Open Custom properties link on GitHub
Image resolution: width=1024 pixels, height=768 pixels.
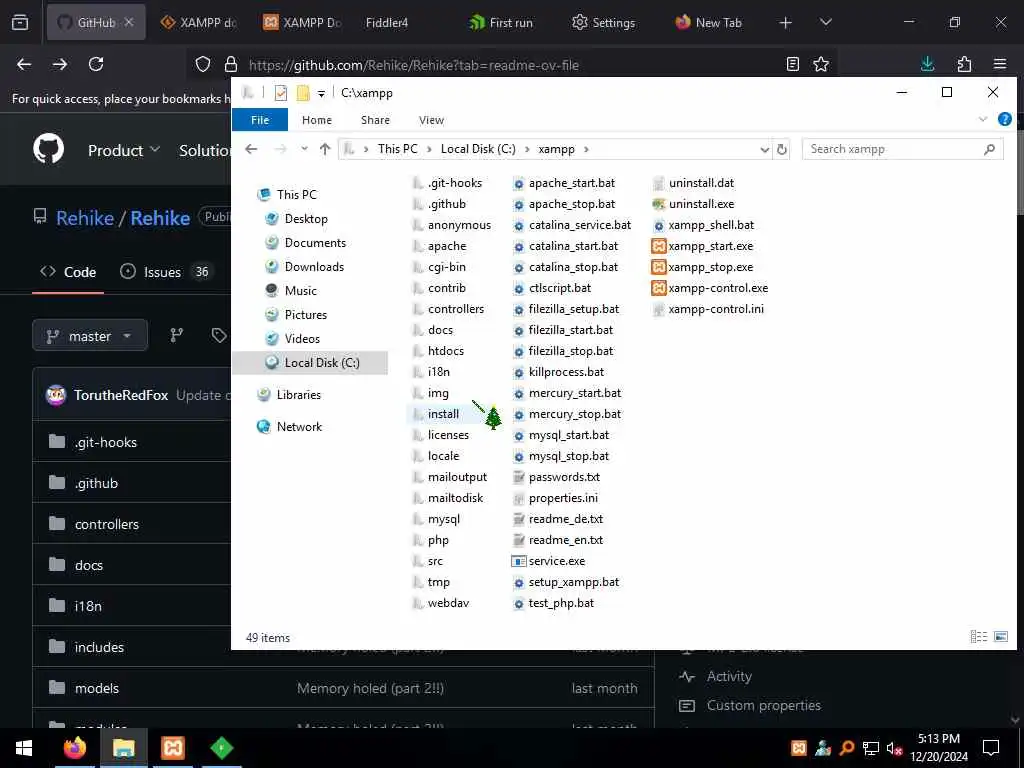763,705
